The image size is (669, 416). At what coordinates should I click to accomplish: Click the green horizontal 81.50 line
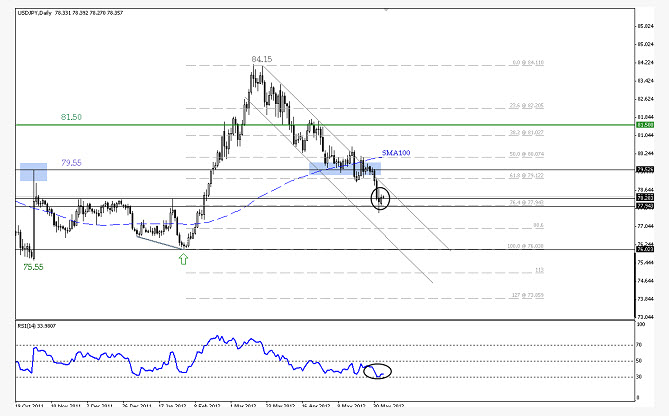pyautogui.click(x=325, y=125)
